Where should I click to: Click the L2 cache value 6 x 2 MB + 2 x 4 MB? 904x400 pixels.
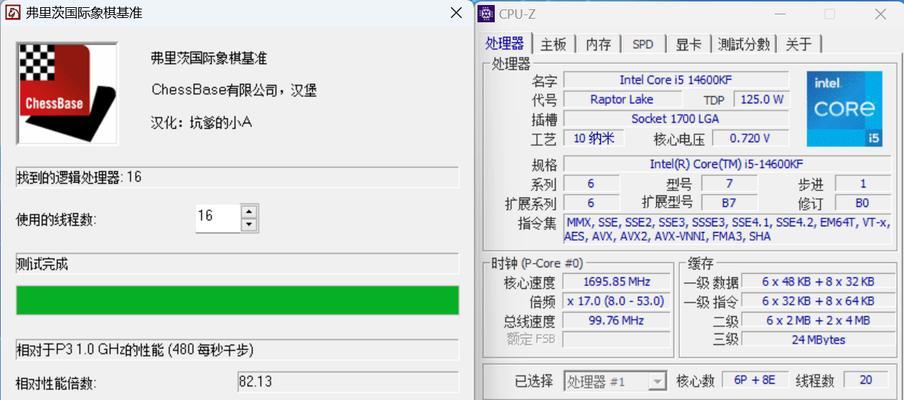point(818,320)
